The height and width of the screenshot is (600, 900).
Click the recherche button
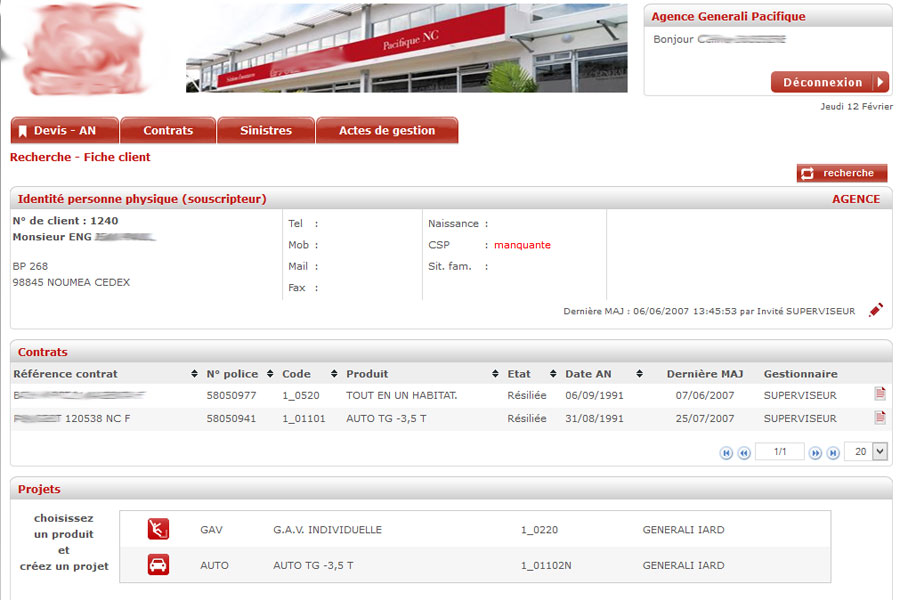841,173
